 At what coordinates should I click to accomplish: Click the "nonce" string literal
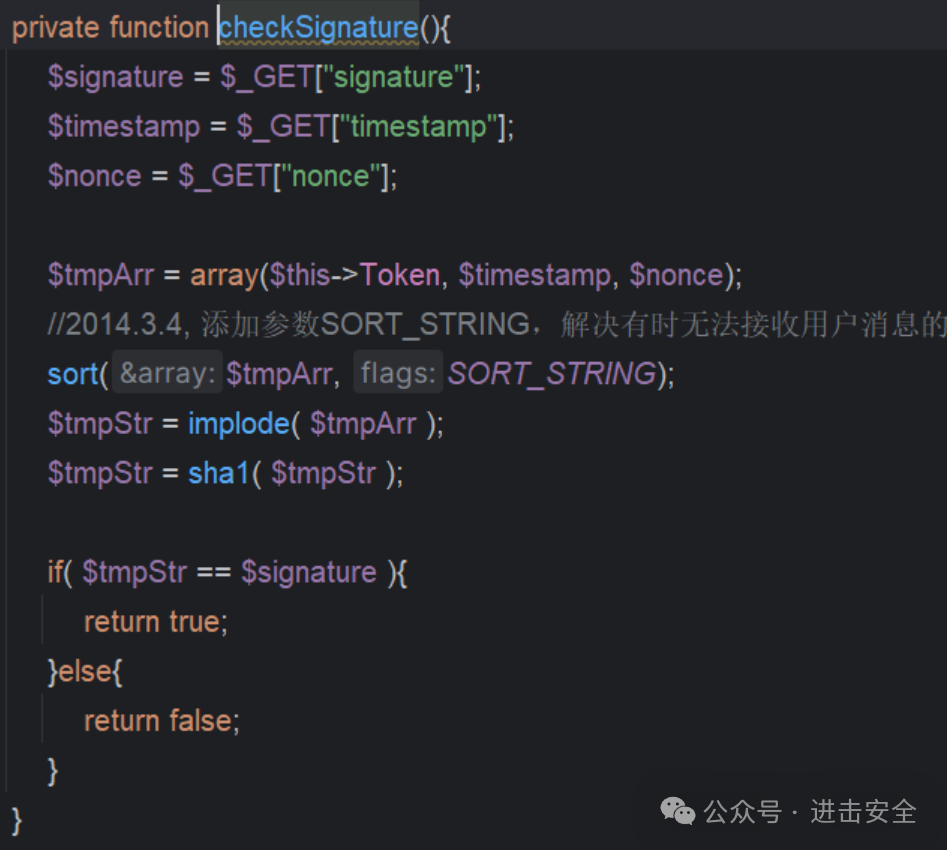click(330, 176)
